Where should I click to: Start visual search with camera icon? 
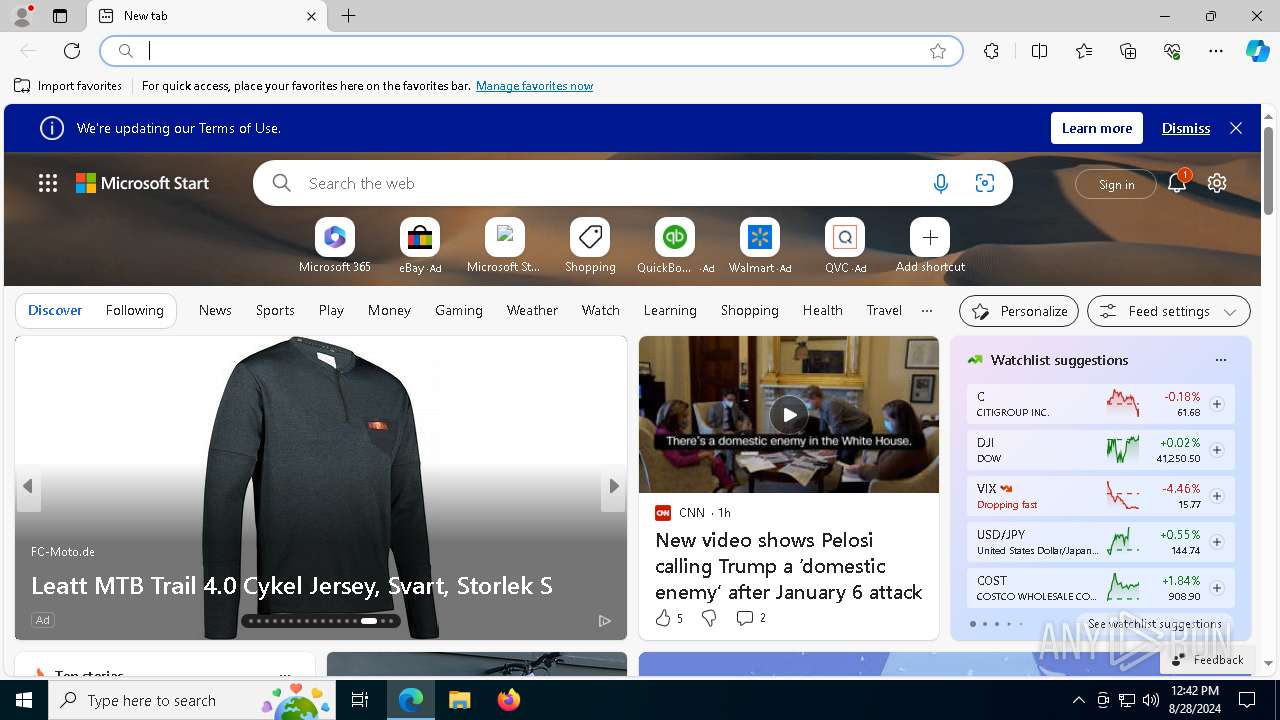[x=985, y=183]
